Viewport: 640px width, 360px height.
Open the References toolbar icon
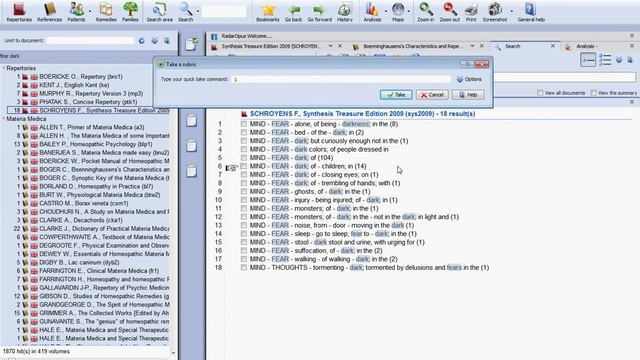coord(49,11)
